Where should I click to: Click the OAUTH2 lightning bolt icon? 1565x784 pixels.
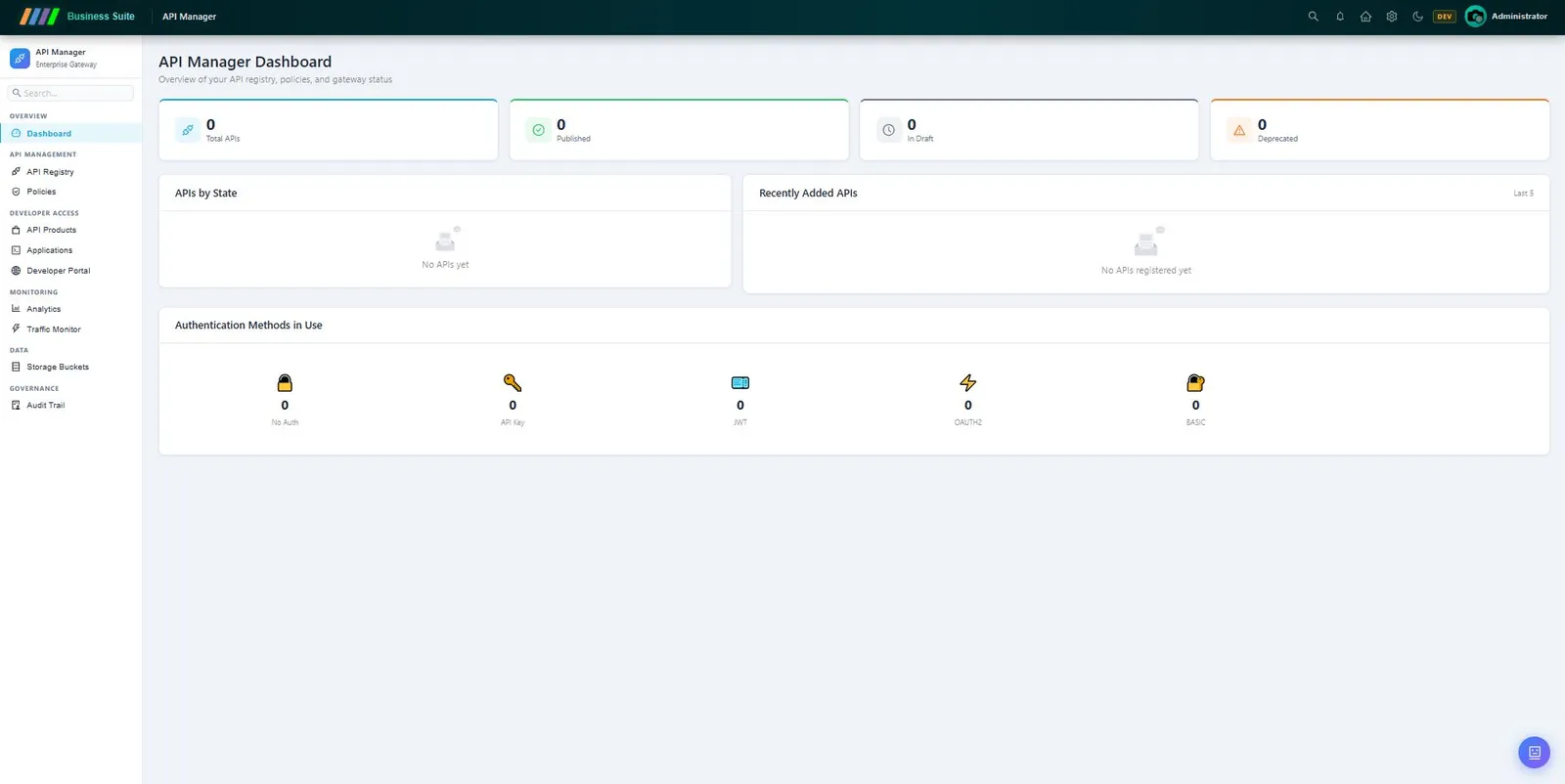tap(968, 382)
